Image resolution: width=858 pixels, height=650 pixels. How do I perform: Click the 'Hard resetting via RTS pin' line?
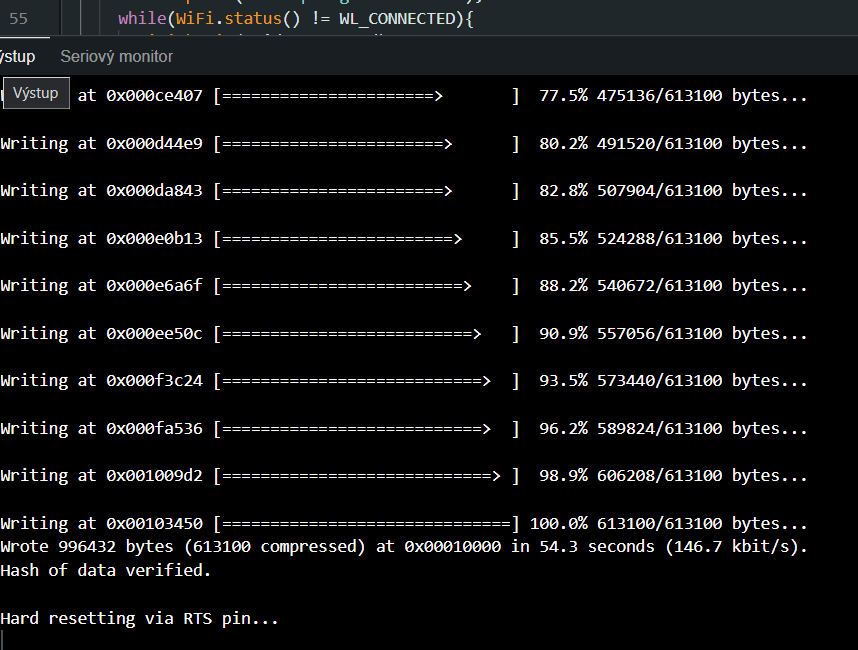click(x=139, y=618)
